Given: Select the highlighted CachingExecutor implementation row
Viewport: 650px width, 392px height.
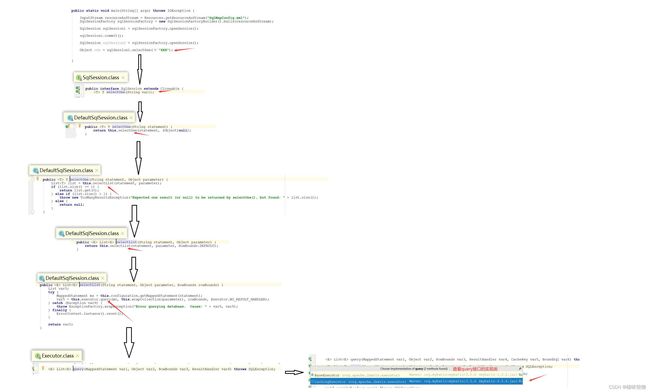Looking at the screenshot, I should (x=416, y=381).
